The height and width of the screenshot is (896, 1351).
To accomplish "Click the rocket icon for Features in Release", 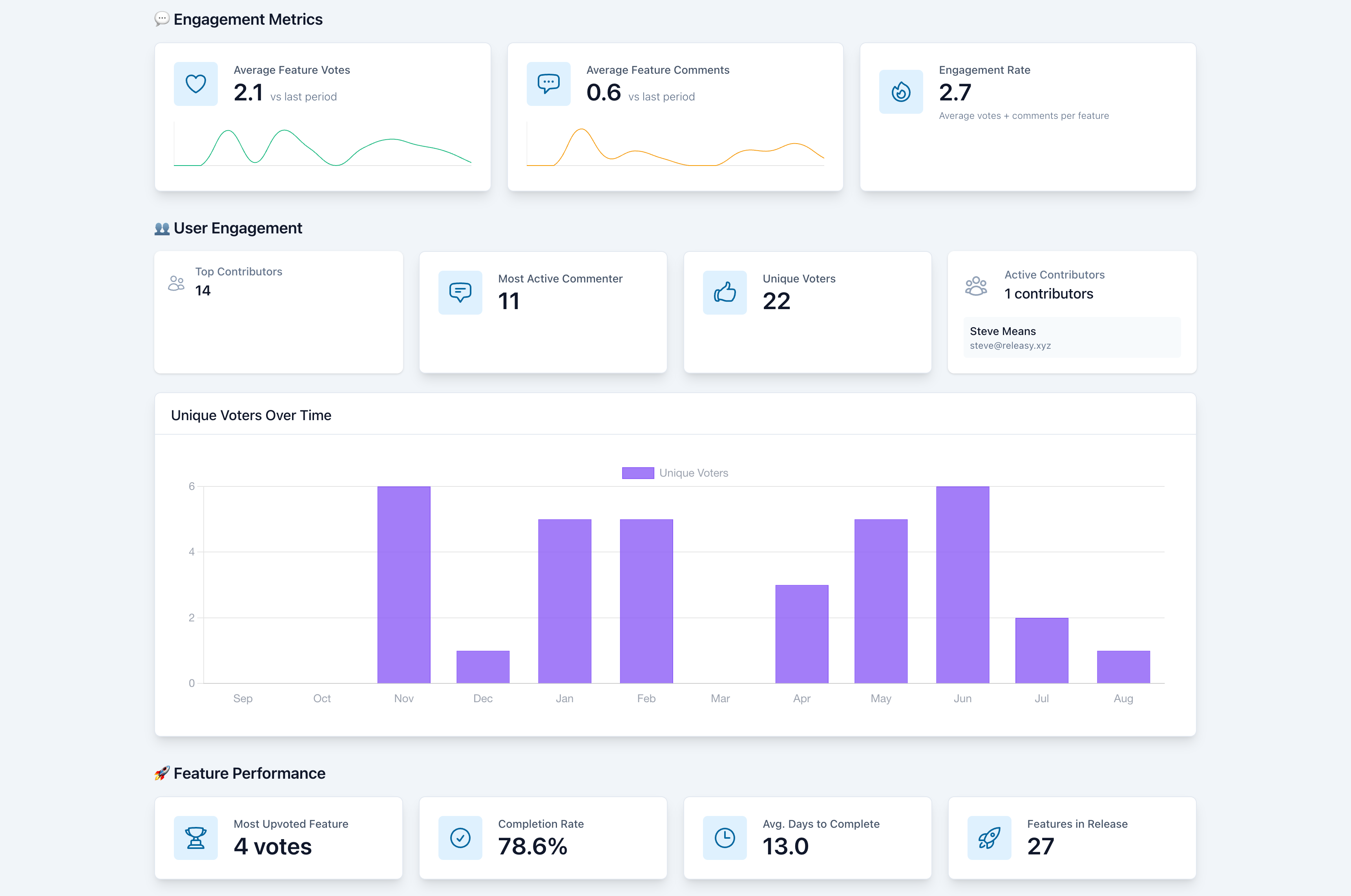I will pos(989,838).
